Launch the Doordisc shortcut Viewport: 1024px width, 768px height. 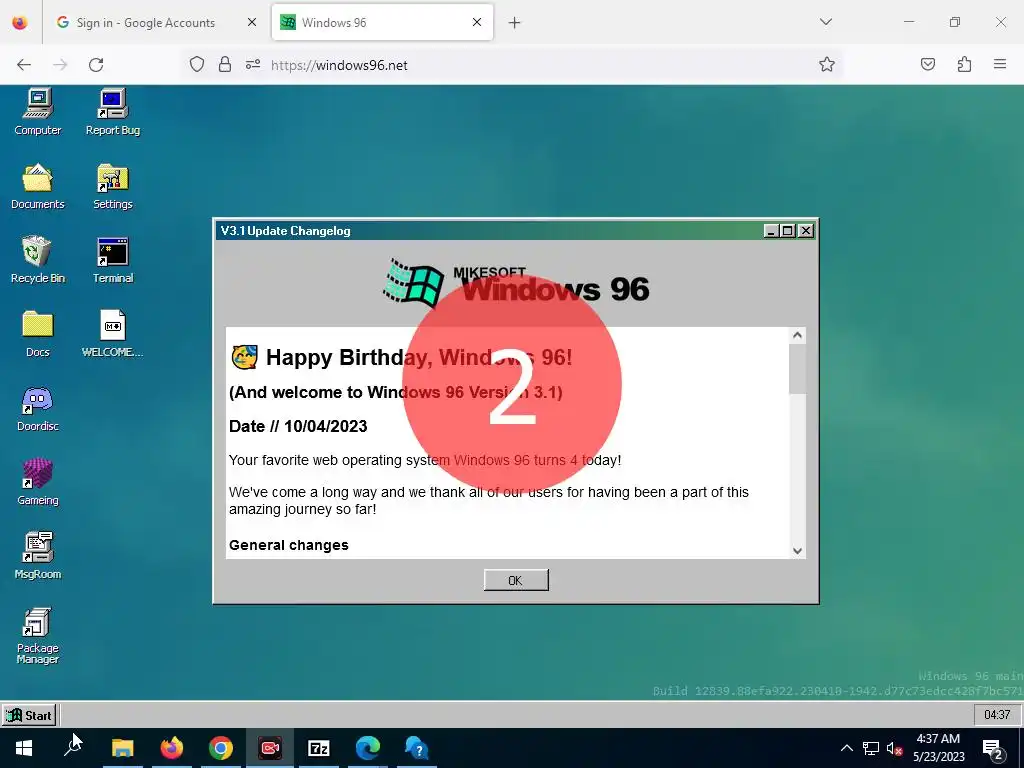tap(38, 408)
